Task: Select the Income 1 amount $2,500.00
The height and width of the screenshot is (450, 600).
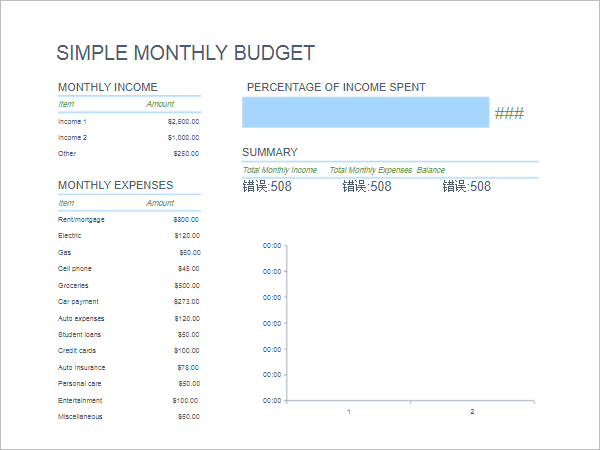Action: click(x=183, y=121)
